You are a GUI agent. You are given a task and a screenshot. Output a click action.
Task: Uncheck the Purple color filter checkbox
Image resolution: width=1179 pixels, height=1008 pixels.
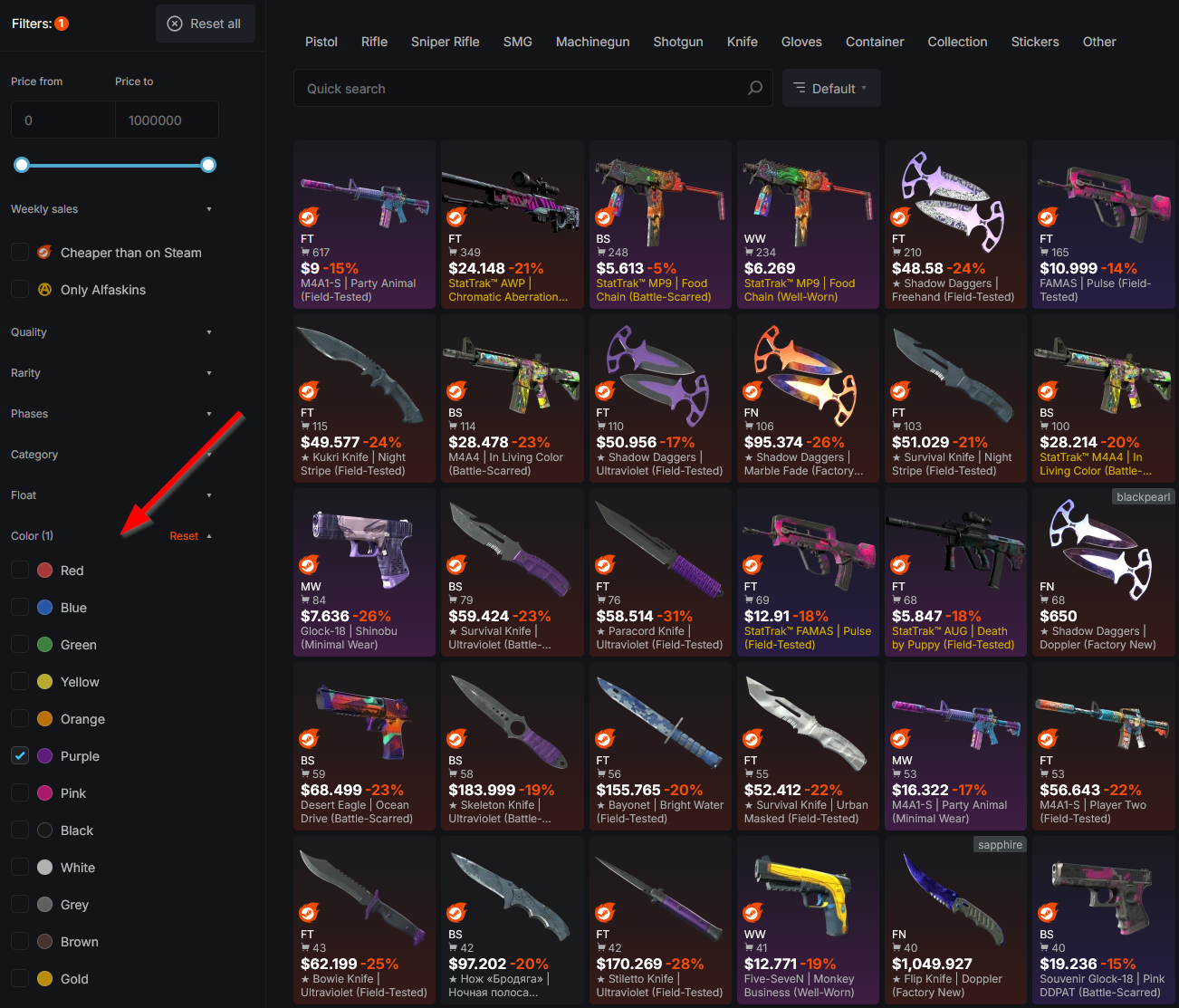20,755
